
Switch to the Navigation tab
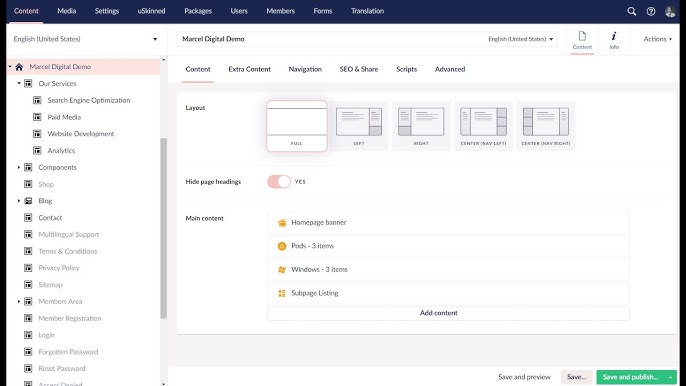point(305,69)
